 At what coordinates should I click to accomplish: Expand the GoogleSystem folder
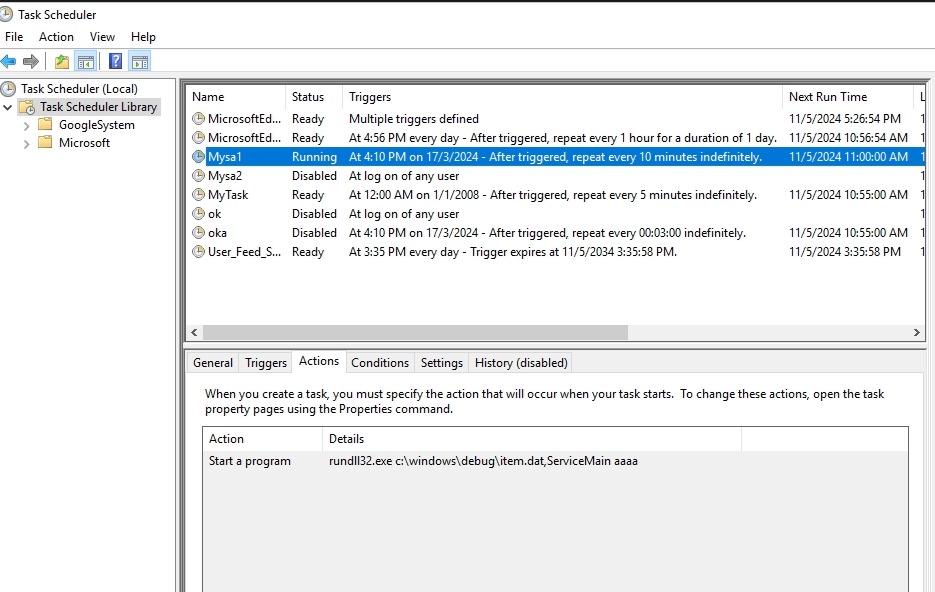click(x=27, y=125)
